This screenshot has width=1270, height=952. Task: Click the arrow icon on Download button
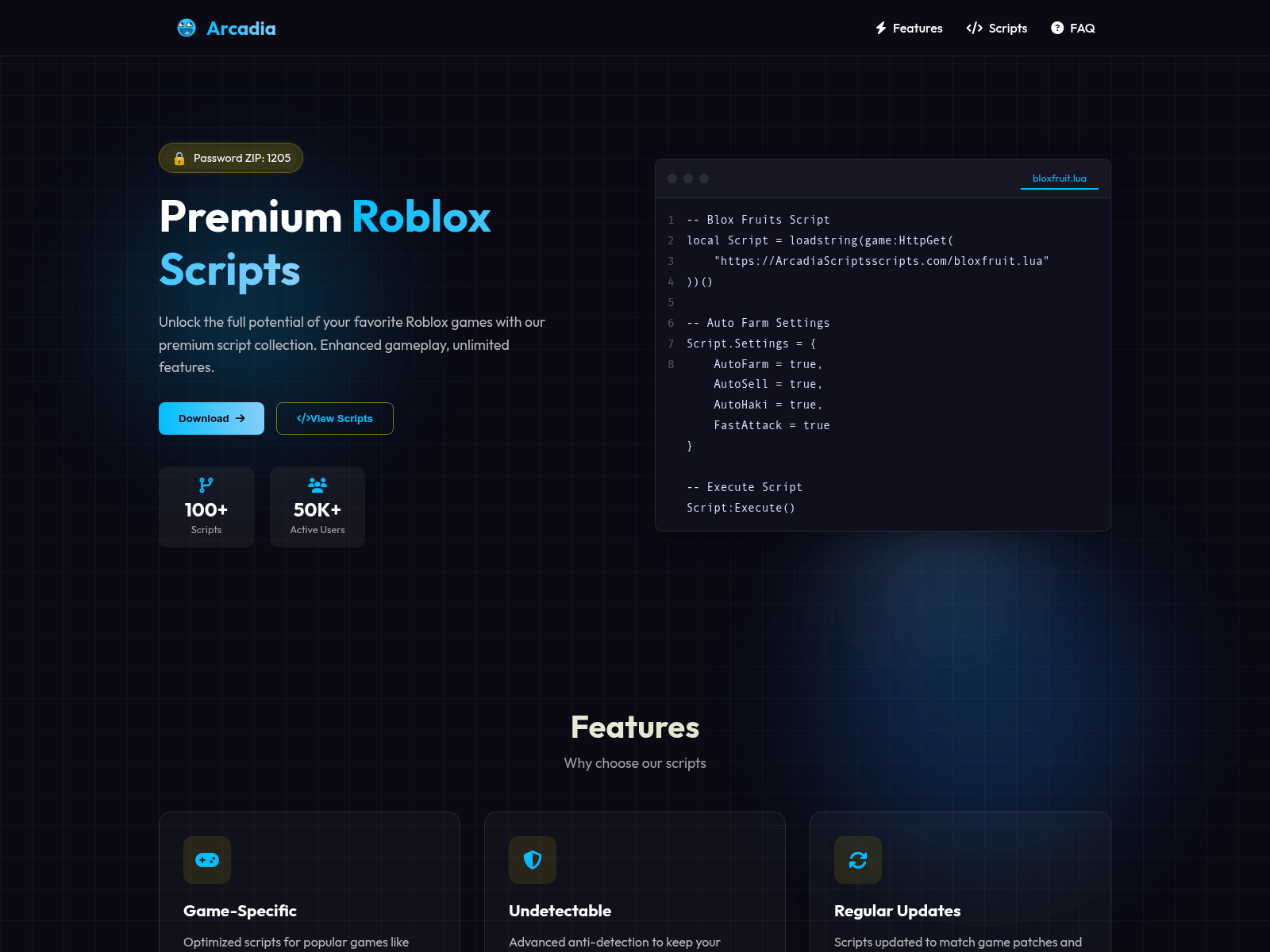[x=241, y=418]
